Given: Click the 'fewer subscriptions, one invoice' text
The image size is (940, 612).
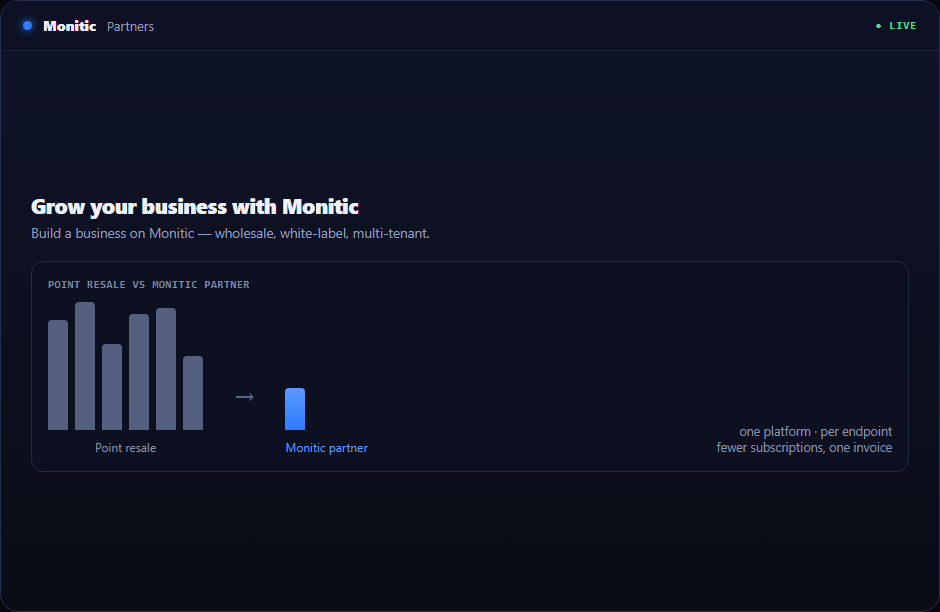Looking at the screenshot, I should 804,448.
